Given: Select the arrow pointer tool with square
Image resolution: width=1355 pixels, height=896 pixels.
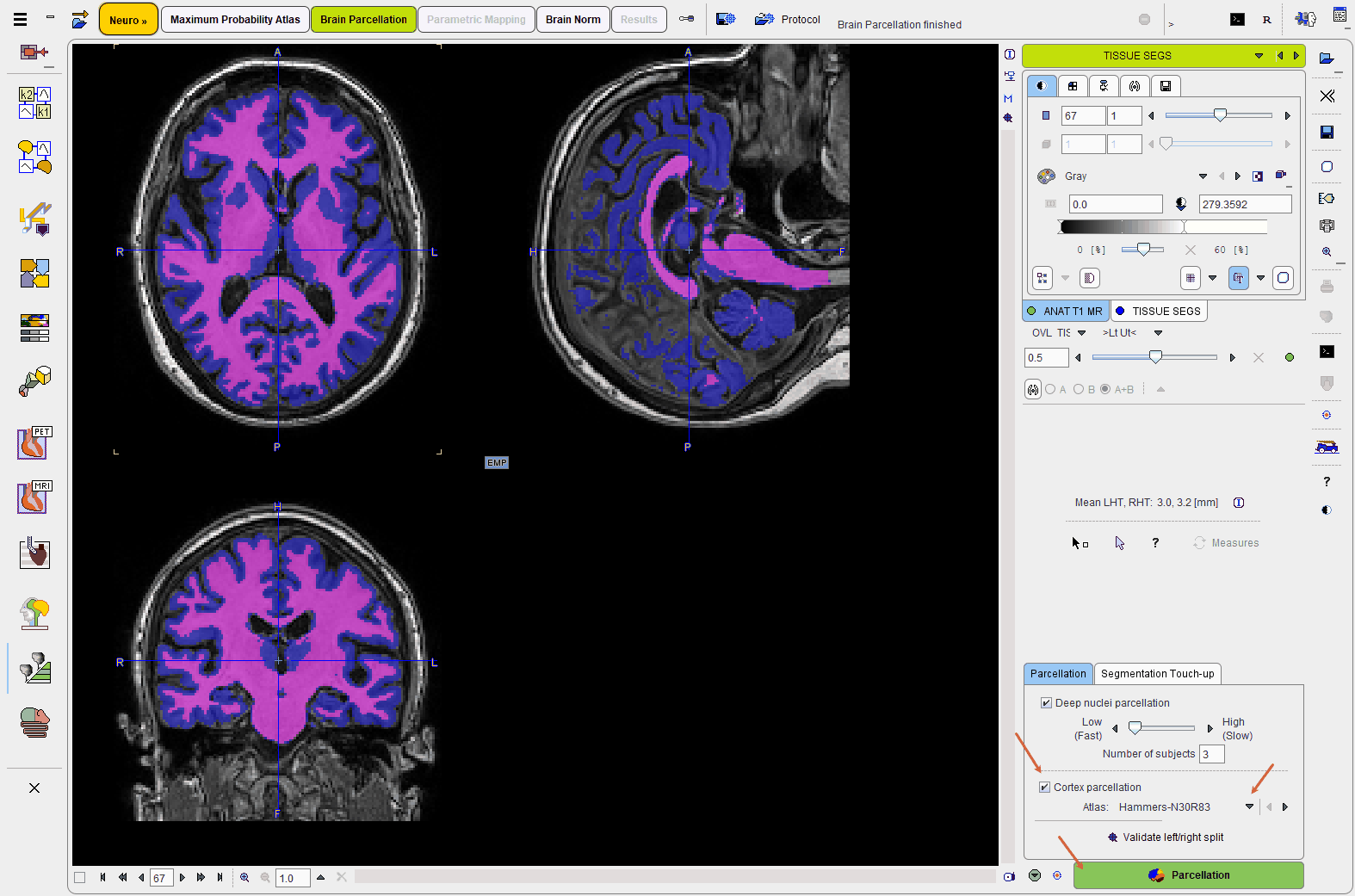Looking at the screenshot, I should tap(1080, 542).
